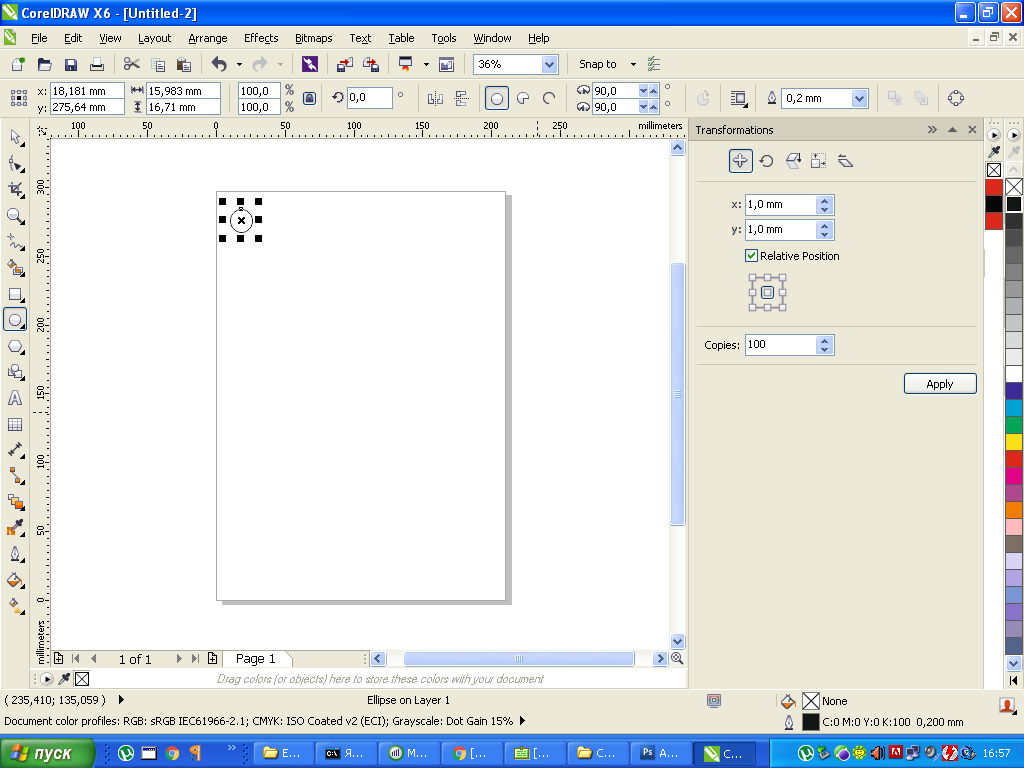
Task: Open the Snap to dropdown
Action: tap(633, 64)
